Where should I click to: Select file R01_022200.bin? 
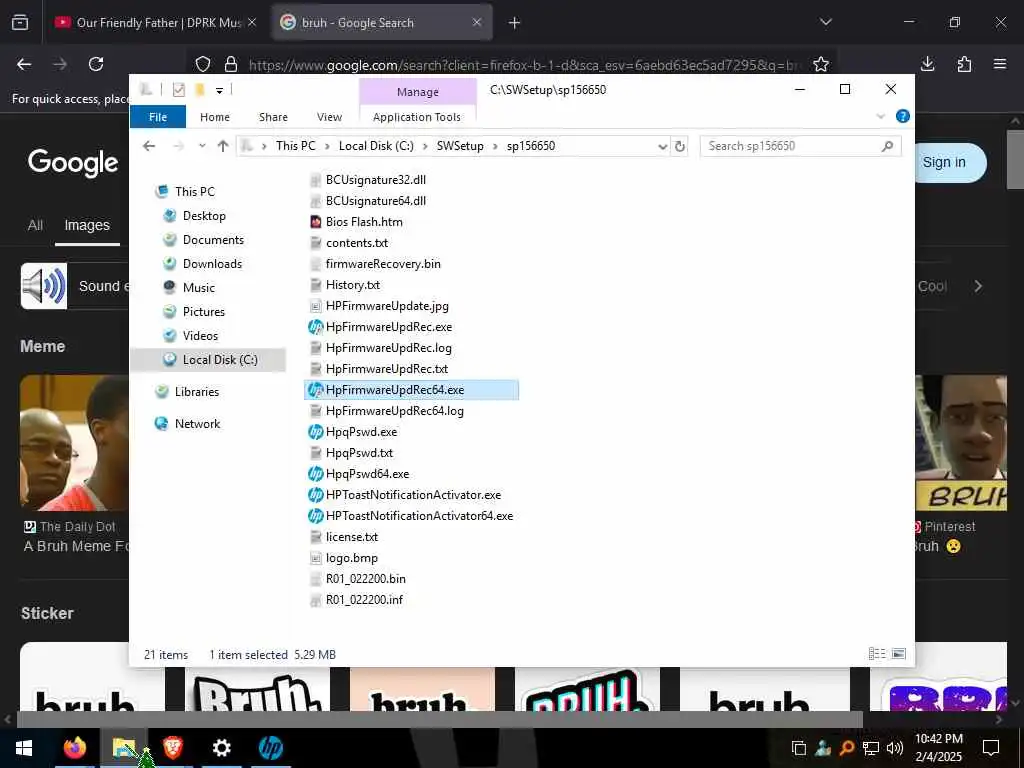[366, 579]
